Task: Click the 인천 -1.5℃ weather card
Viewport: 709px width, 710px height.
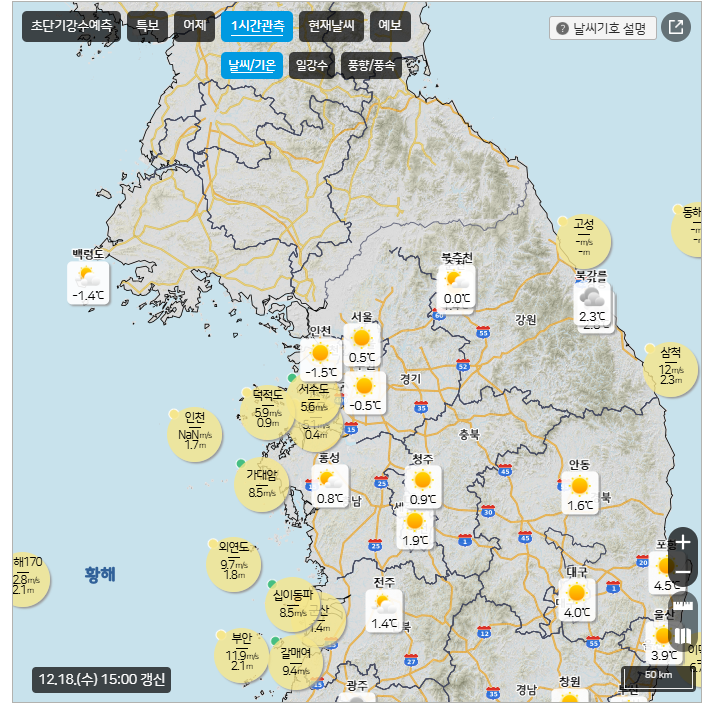Action: tap(321, 359)
